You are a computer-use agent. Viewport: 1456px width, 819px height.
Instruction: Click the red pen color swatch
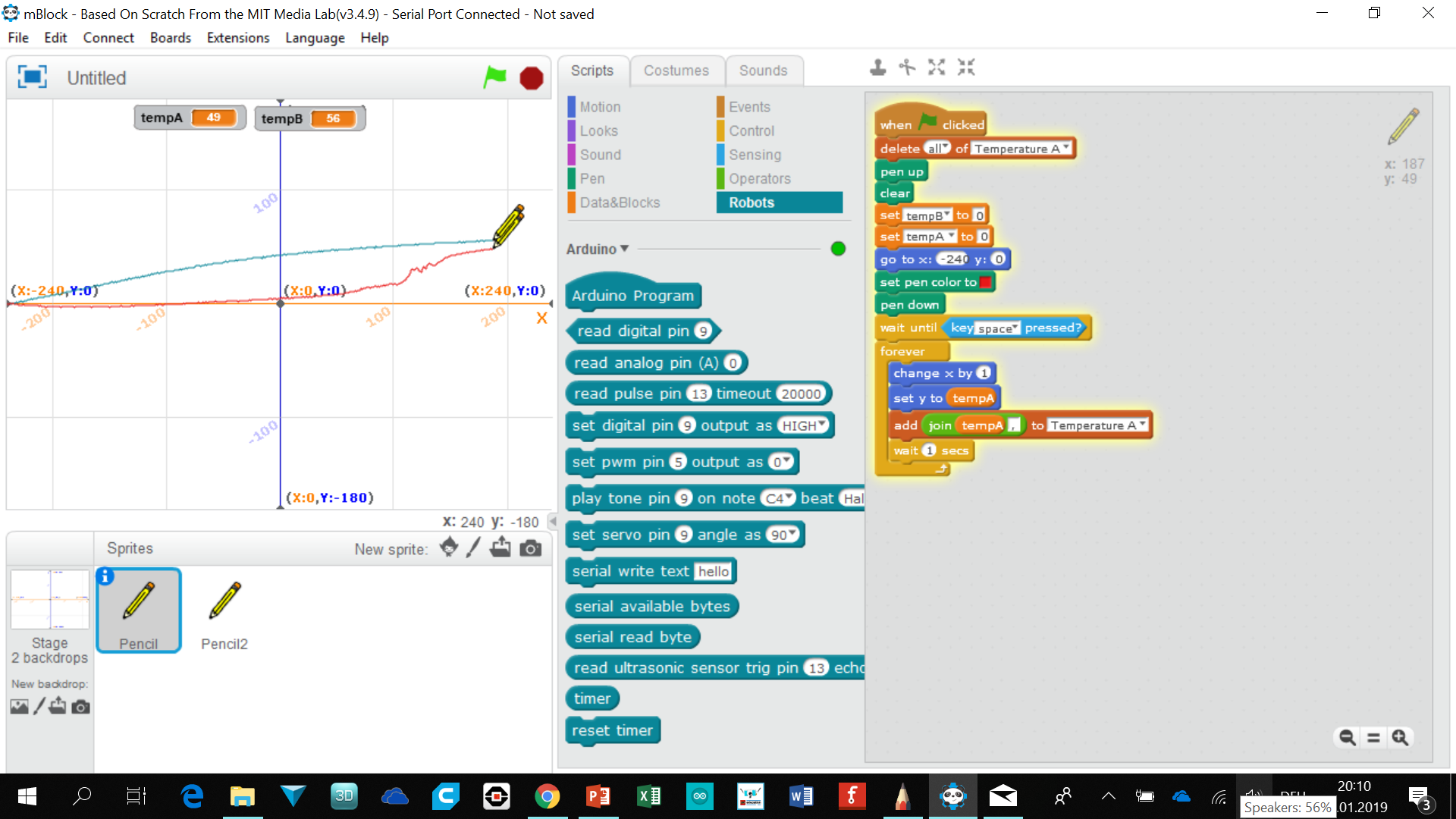[x=985, y=282]
